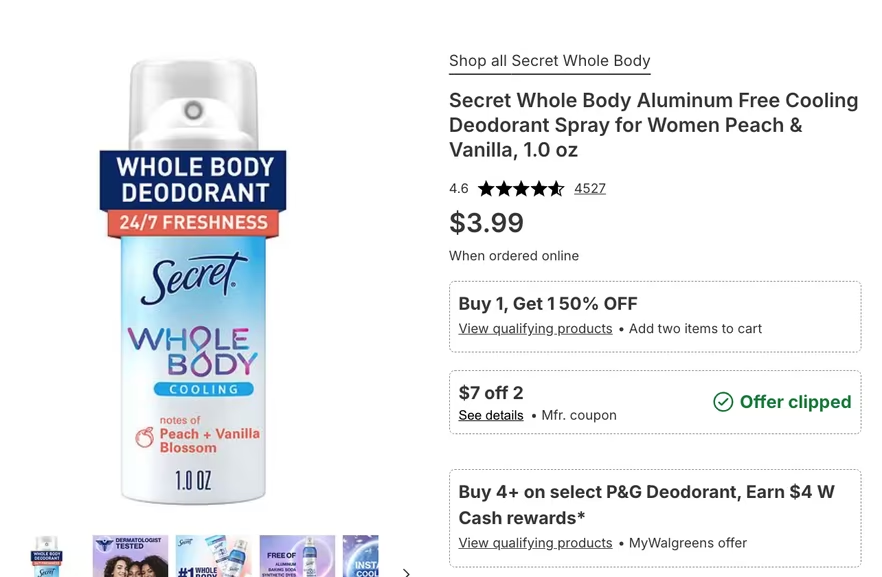View qualifying products for Buy 1 Get 1 offer
Screen dimensions: 882x577
coord(535,328)
